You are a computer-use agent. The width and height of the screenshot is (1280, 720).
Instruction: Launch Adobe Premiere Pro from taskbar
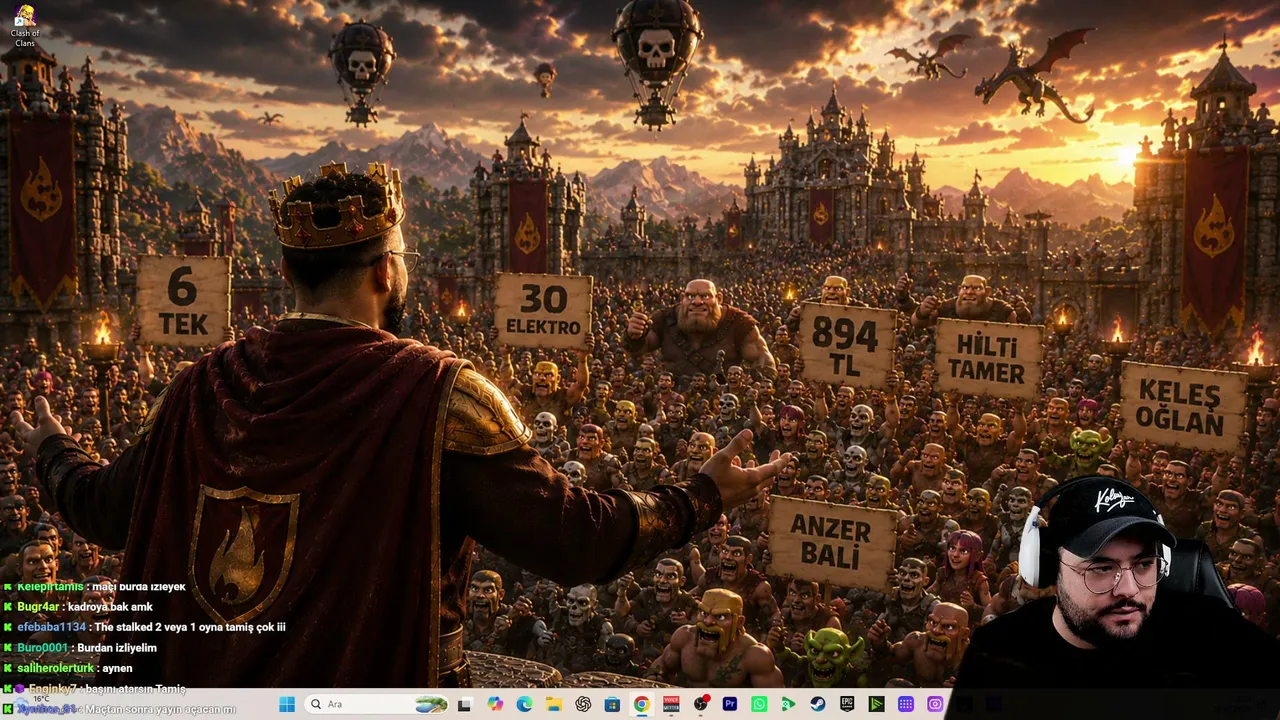[x=730, y=704]
